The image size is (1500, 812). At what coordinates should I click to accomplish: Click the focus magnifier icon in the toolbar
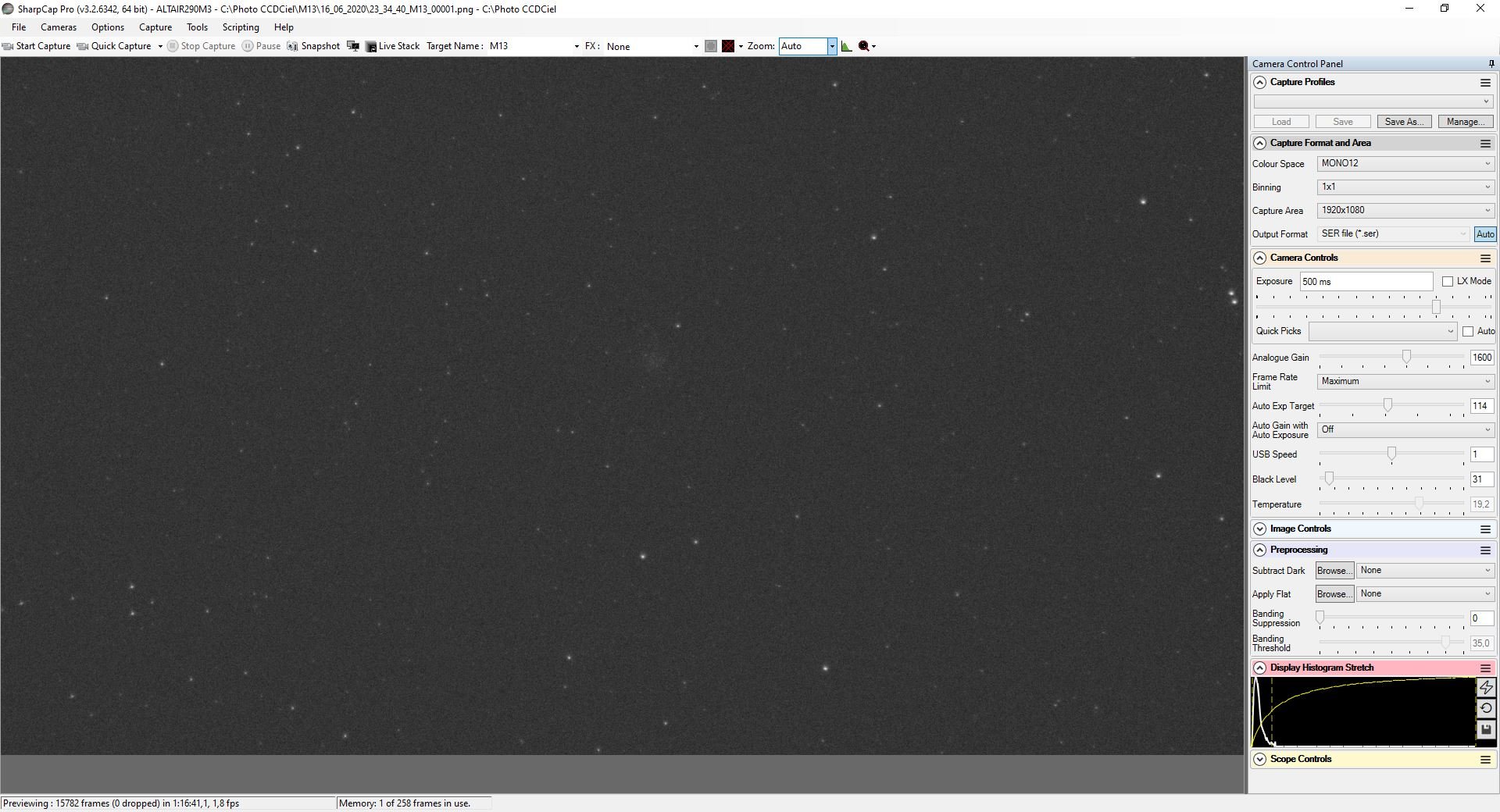click(863, 46)
